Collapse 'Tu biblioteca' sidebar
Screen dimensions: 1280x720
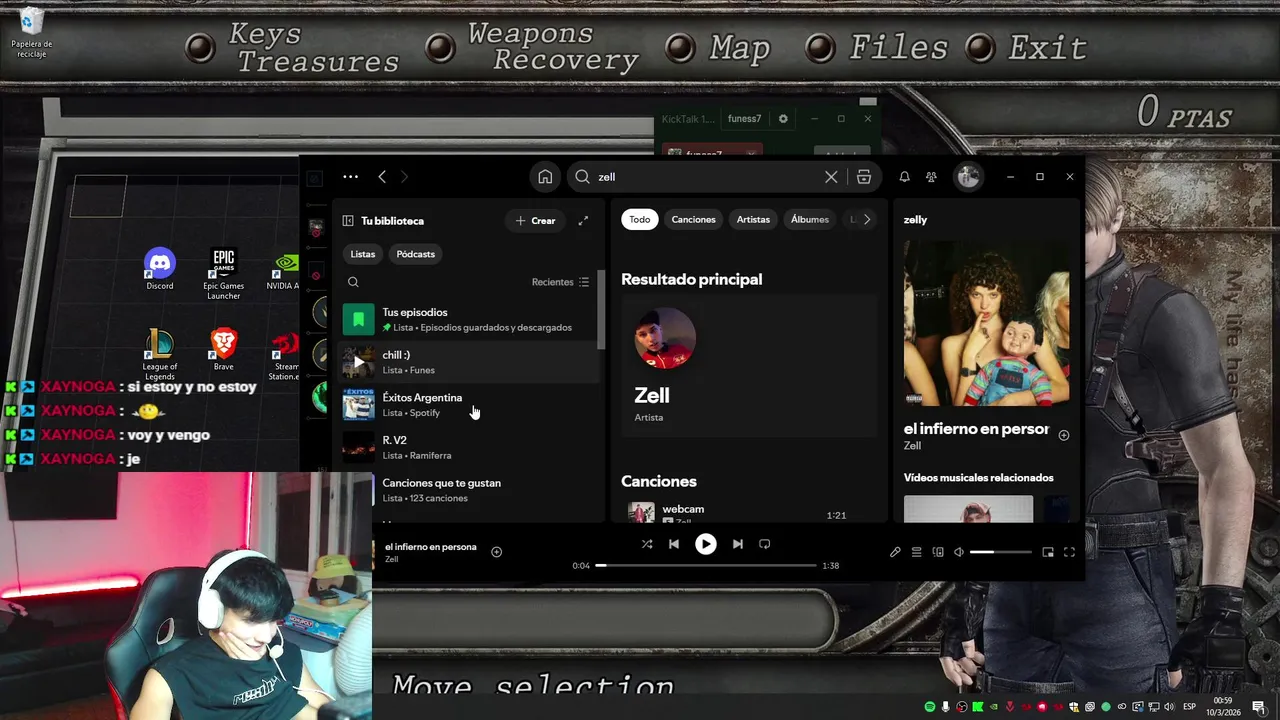348,221
